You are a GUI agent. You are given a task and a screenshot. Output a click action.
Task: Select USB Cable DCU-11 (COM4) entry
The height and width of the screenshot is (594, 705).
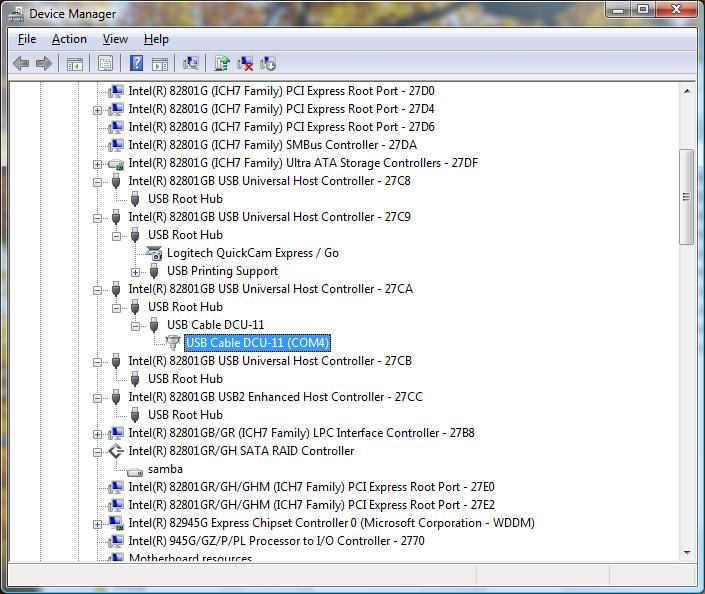coord(258,343)
